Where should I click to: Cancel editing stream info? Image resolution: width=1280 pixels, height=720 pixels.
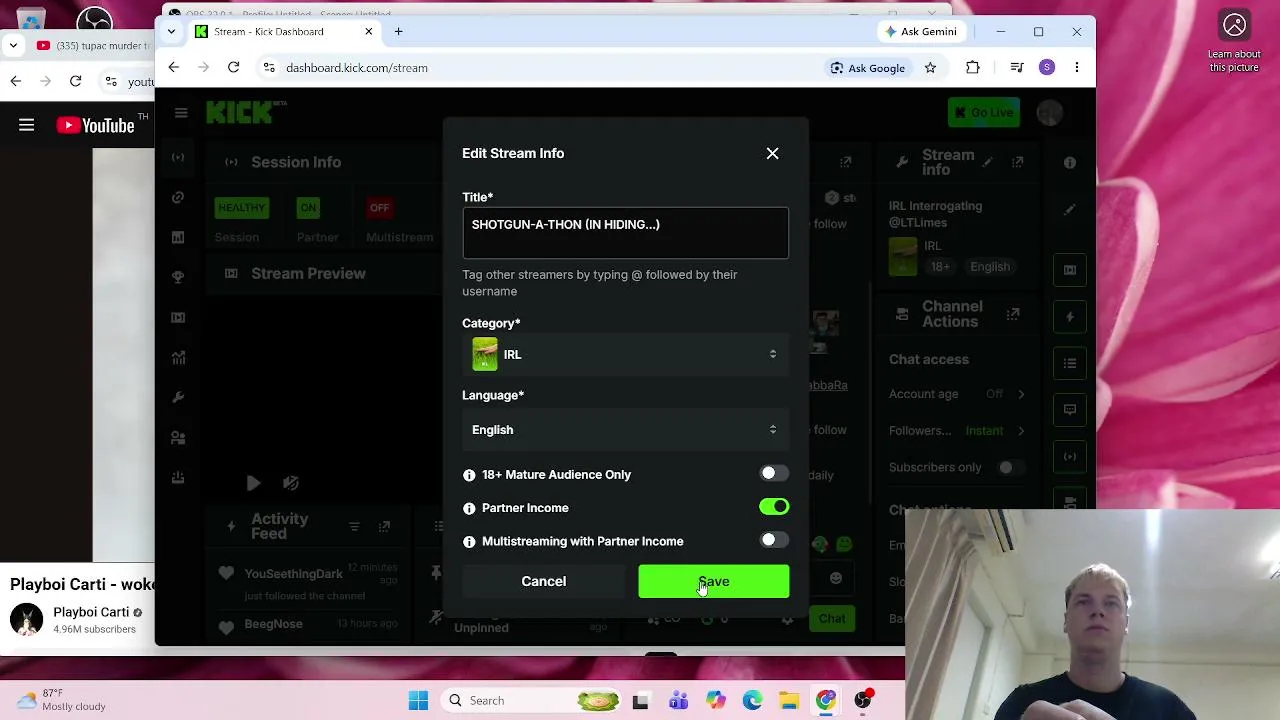point(543,581)
